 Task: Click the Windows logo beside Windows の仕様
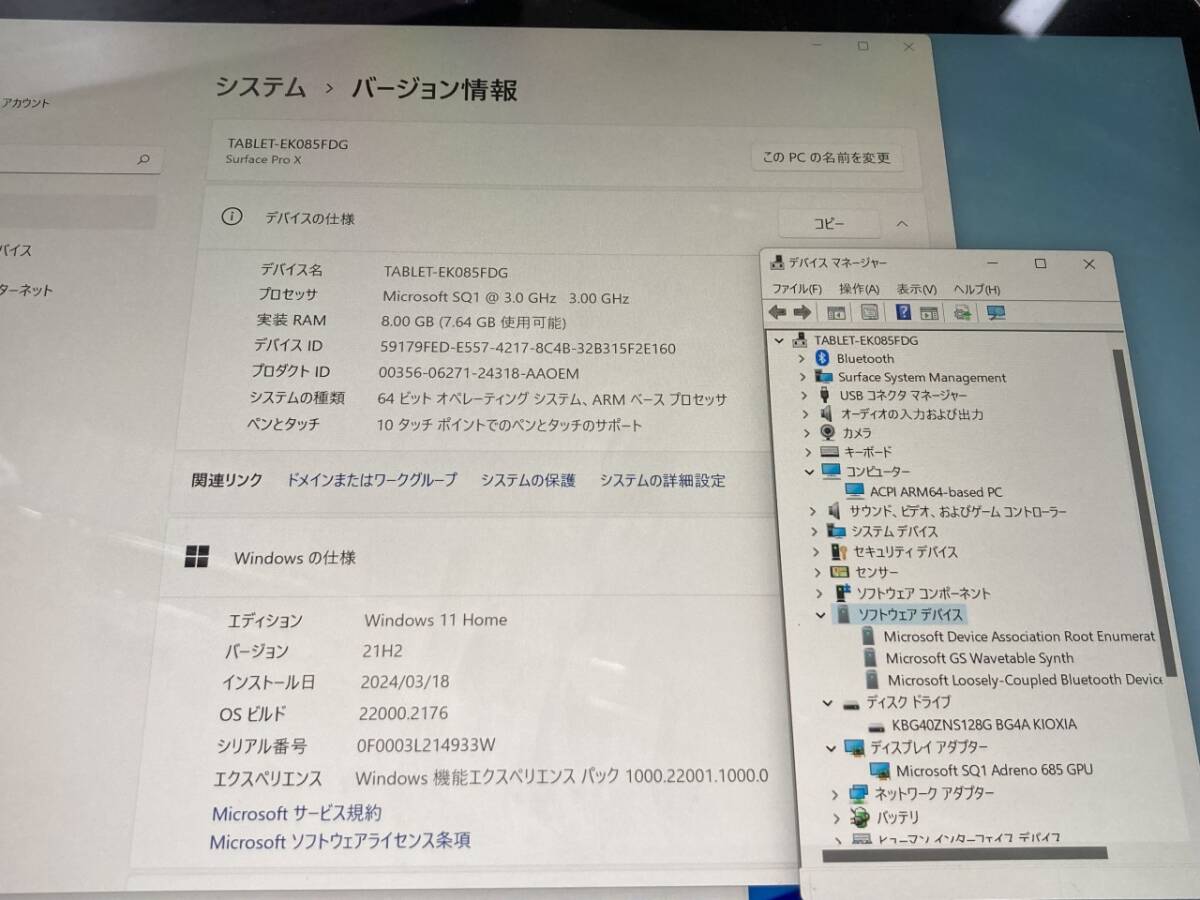coord(197,557)
